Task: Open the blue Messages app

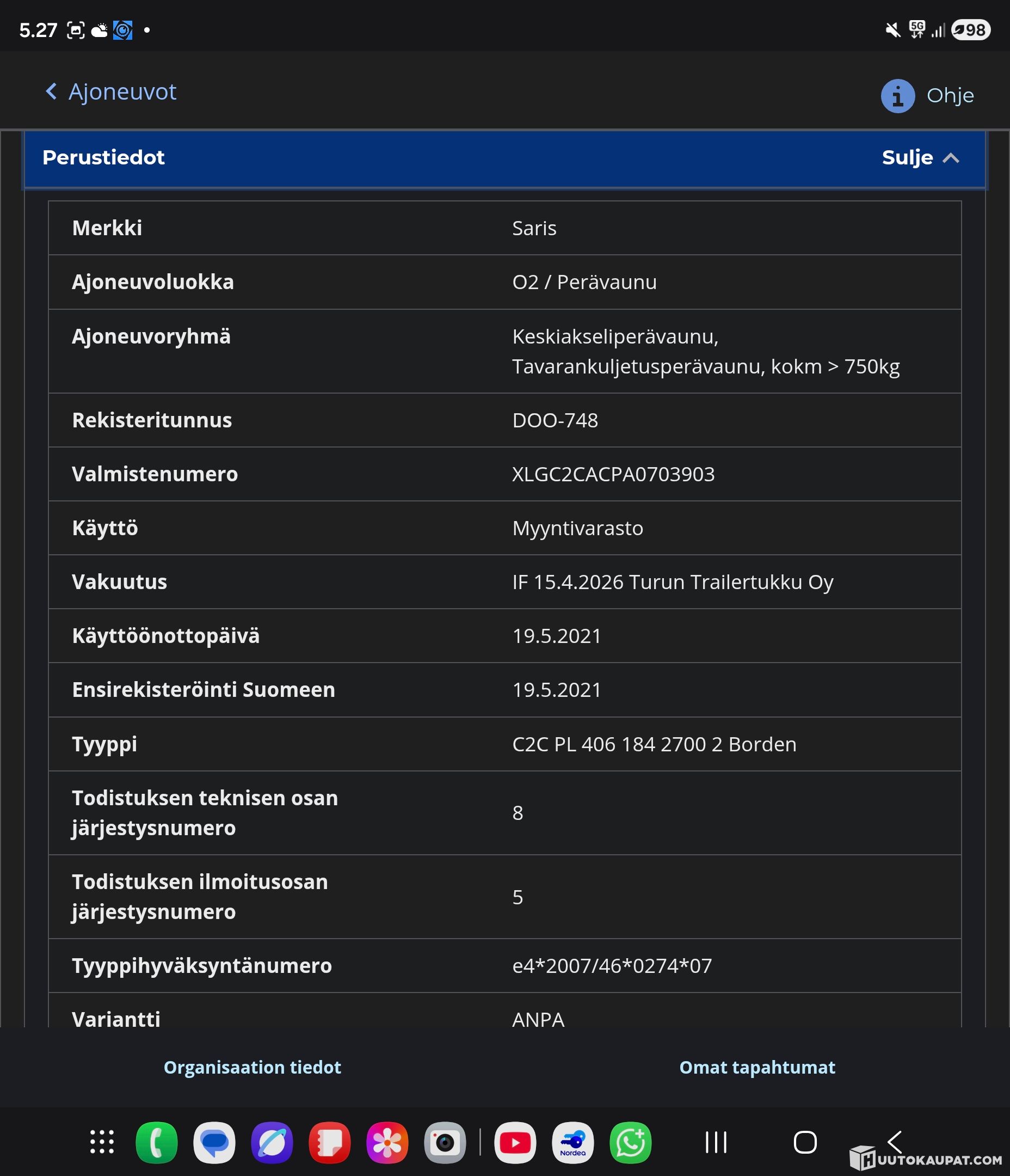Action: (214, 1142)
